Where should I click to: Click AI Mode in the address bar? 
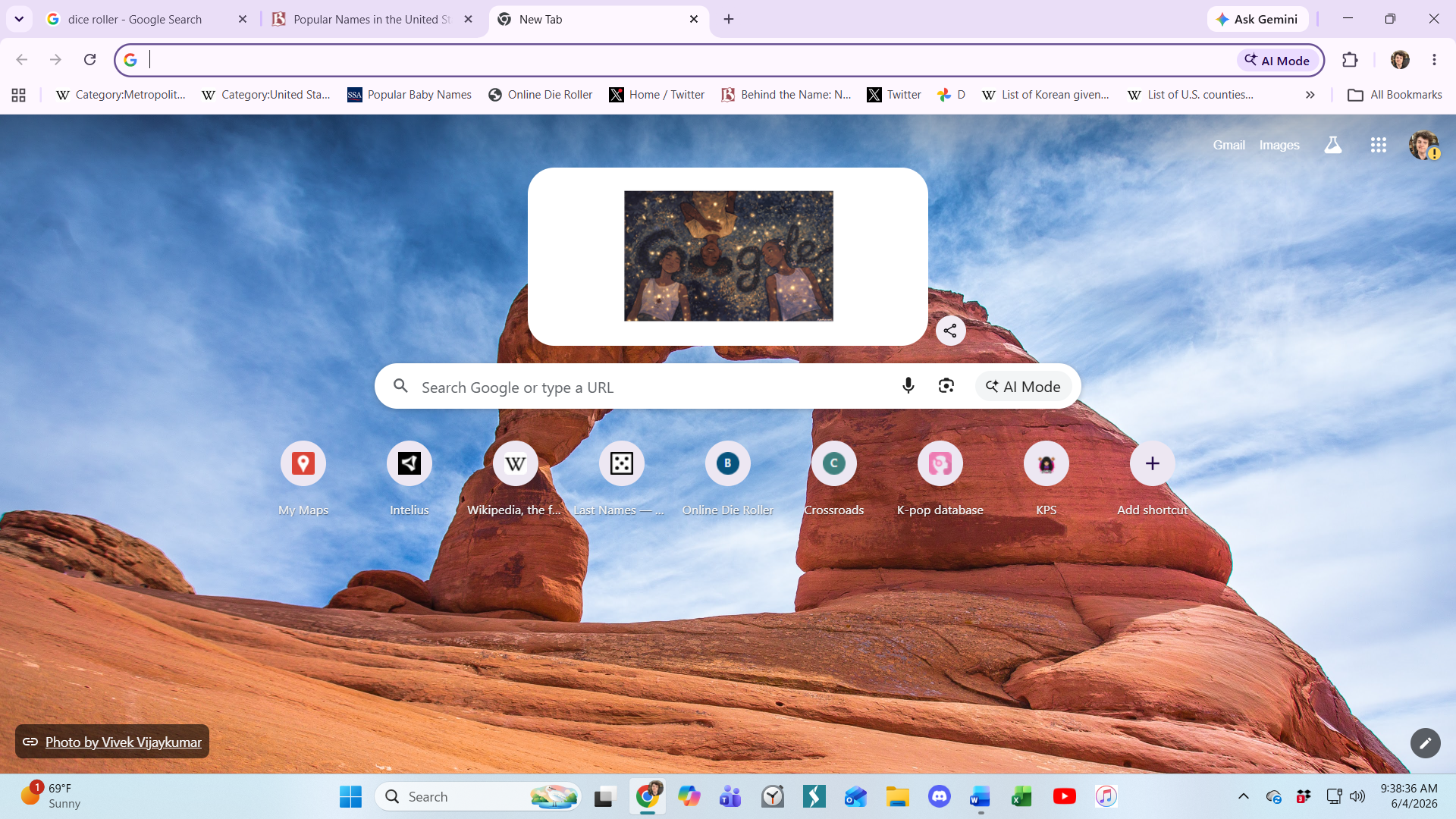[x=1278, y=60]
